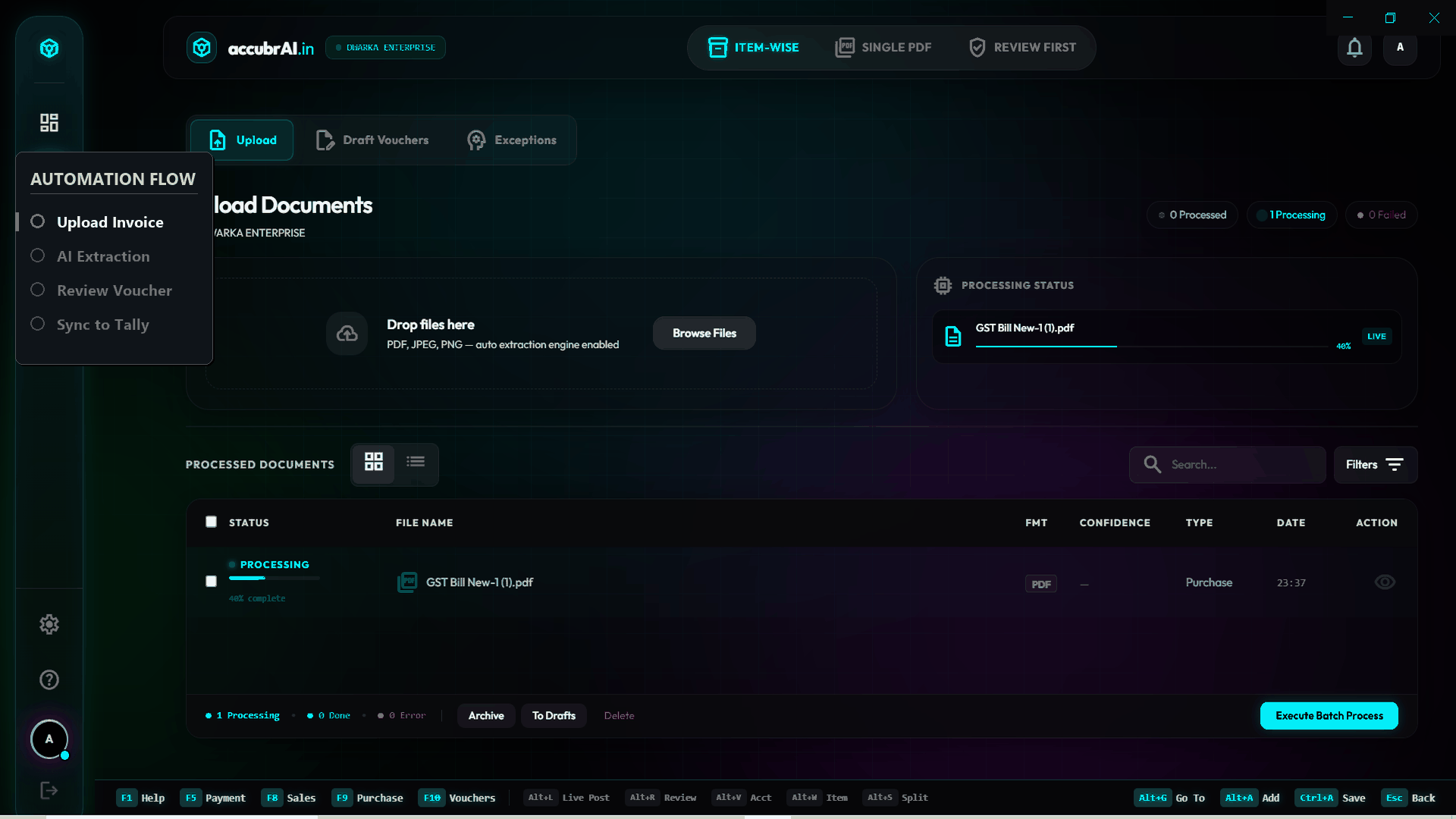Click the LIVE badge in processing status
The width and height of the screenshot is (1456, 819).
(x=1376, y=336)
